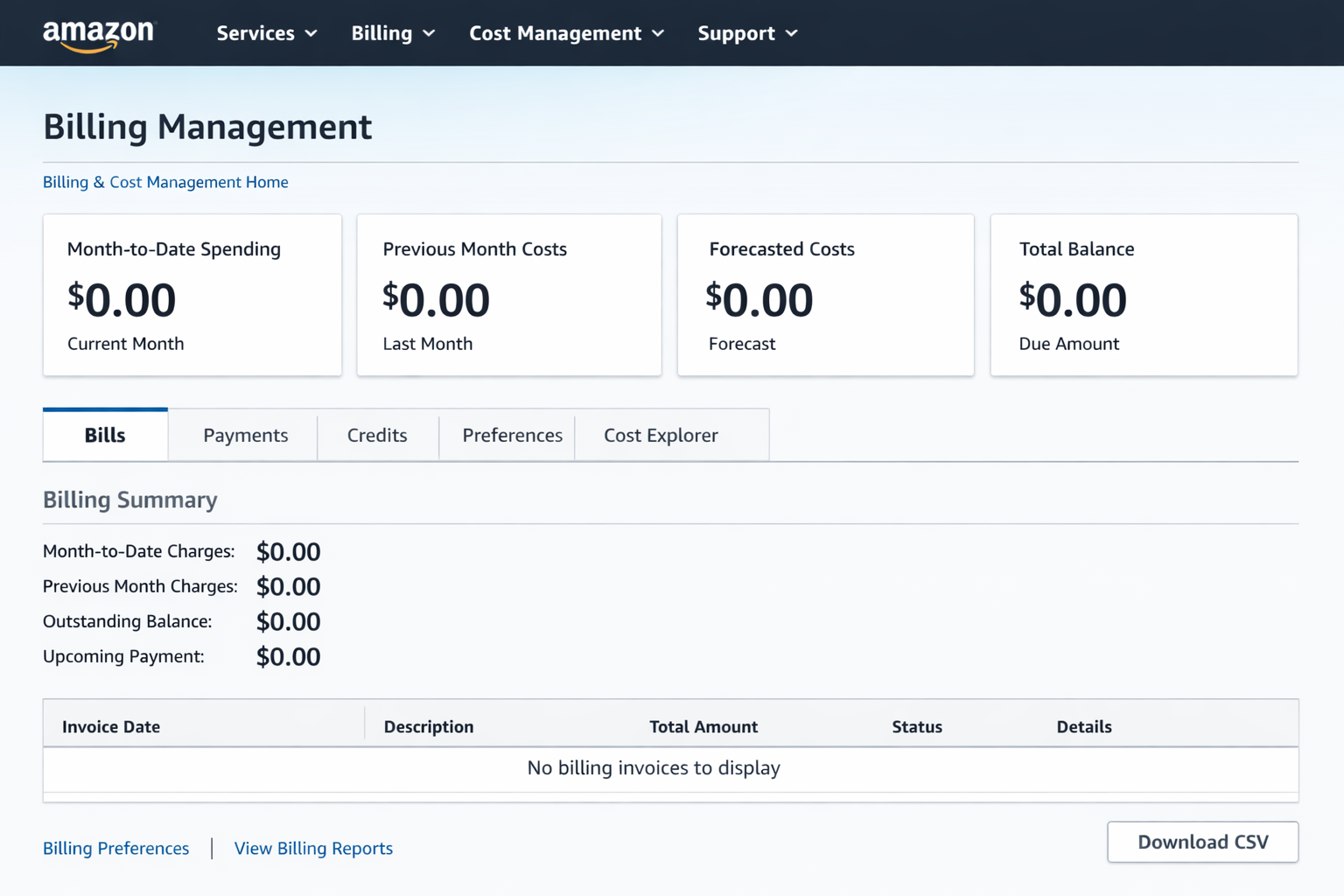Click the Billing & Cost Management Home link
Screen dimensions: 1344x896
click(x=165, y=182)
